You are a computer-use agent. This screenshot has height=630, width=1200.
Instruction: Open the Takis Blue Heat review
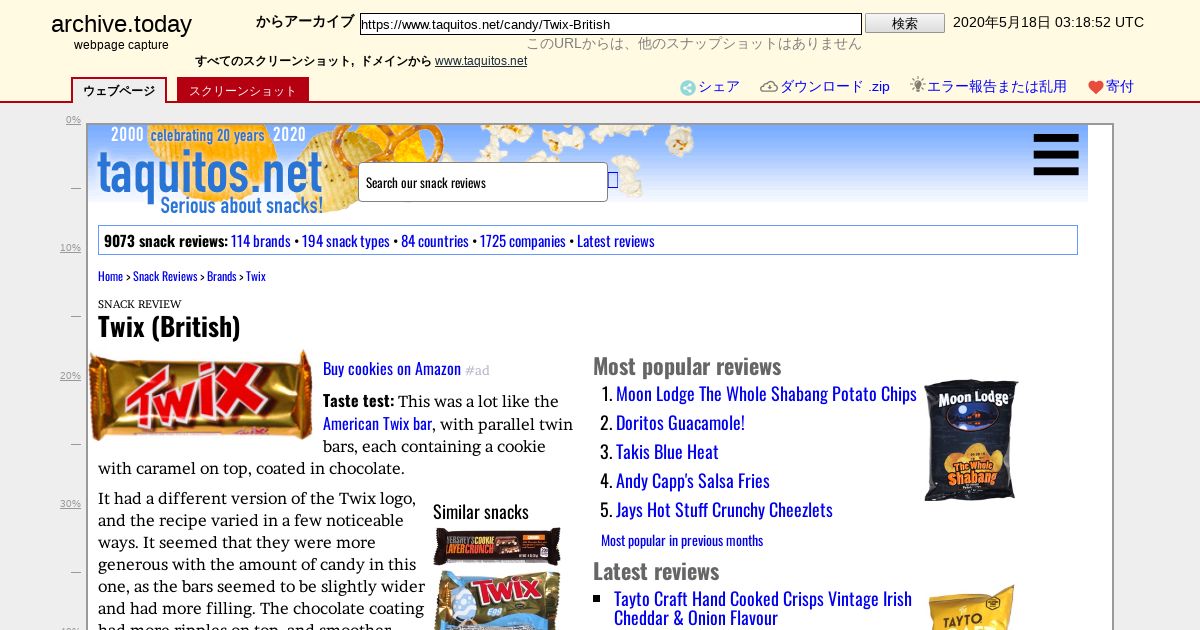click(667, 452)
